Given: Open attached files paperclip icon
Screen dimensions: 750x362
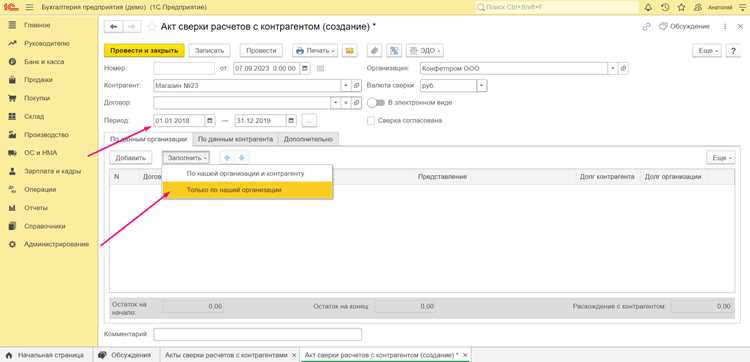Looking at the screenshot, I should [375, 51].
